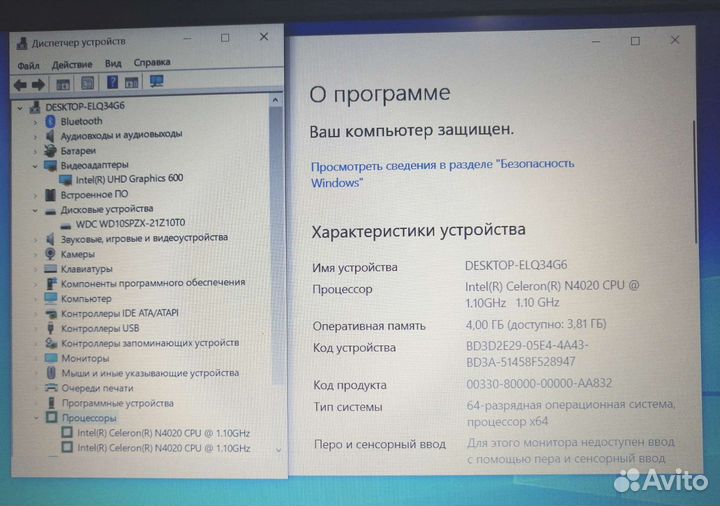Image resolution: width=720 pixels, height=506 pixels.
Task: Click the DESKTOP-ELQ34G6 computer root icon
Action: 35,107
